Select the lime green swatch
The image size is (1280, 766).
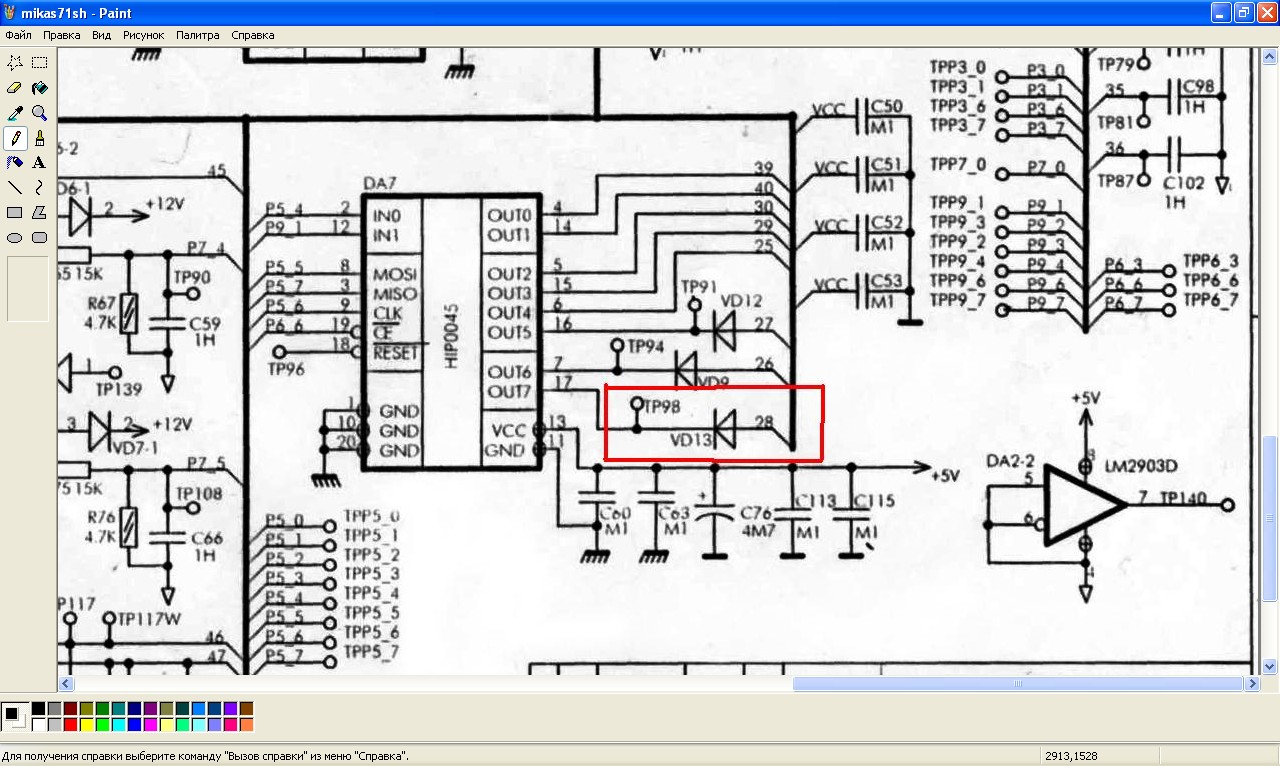[x=103, y=724]
